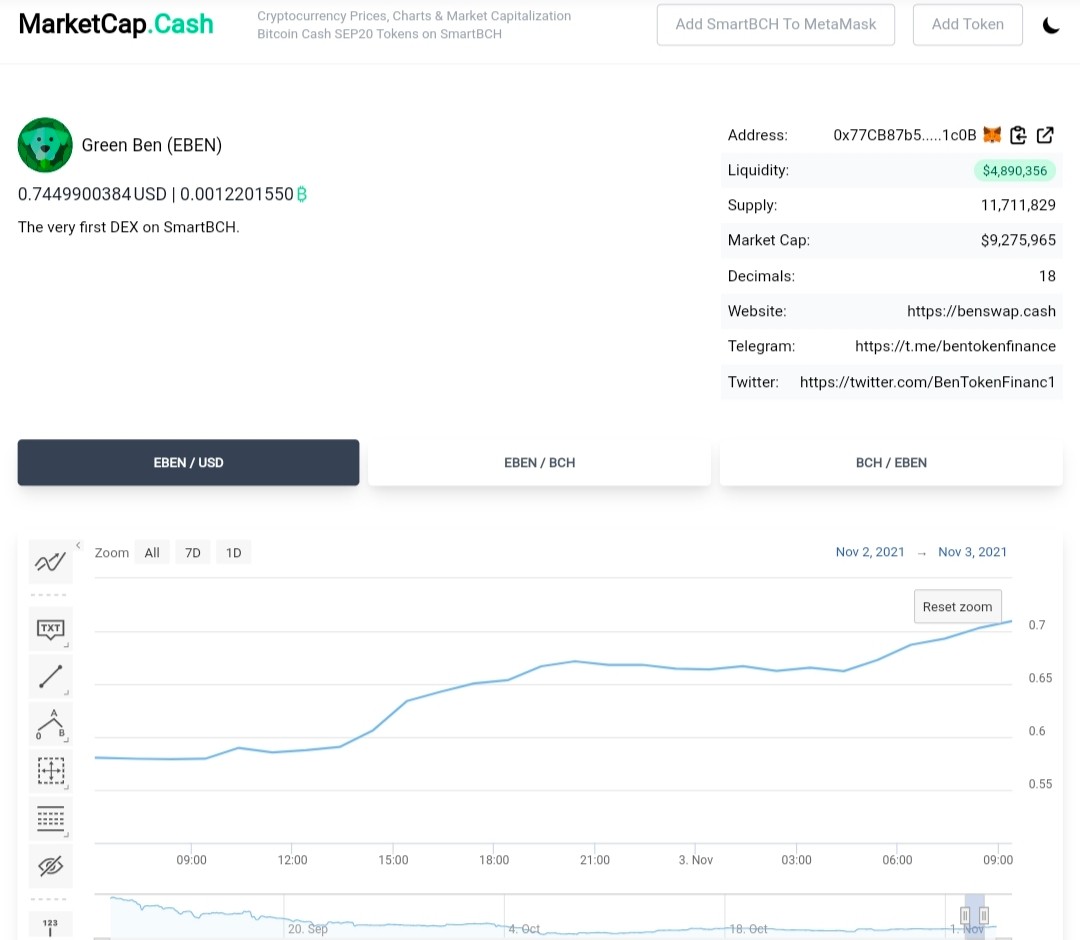The height and width of the screenshot is (940, 1080).
Task: Toggle dark mode moon icon
Action: click(x=1050, y=25)
